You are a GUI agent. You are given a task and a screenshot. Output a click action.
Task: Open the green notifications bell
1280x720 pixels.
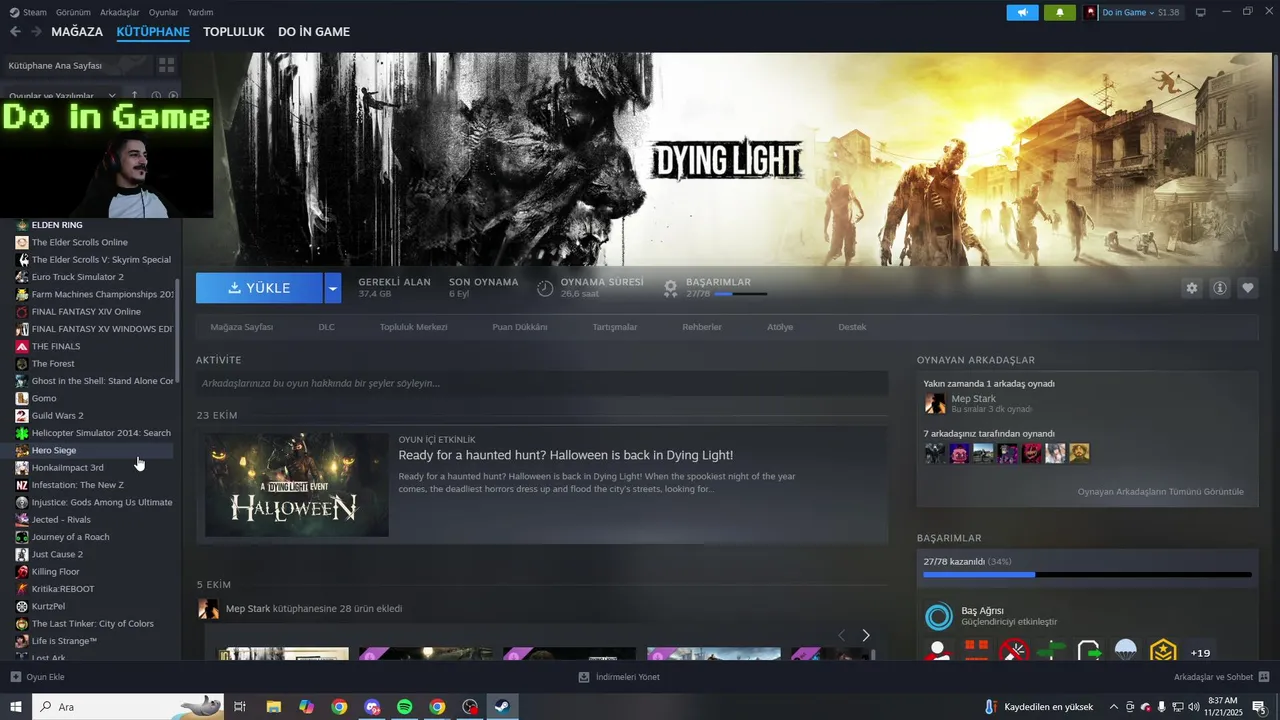pos(1060,12)
